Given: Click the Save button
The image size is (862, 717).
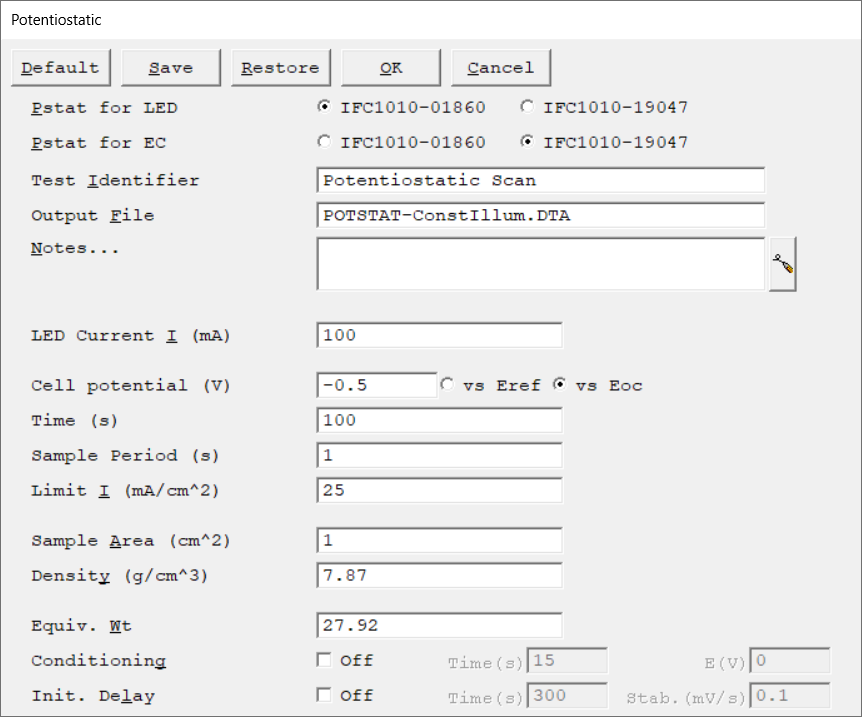Looking at the screenshot, I should click(x=171, y=68).
